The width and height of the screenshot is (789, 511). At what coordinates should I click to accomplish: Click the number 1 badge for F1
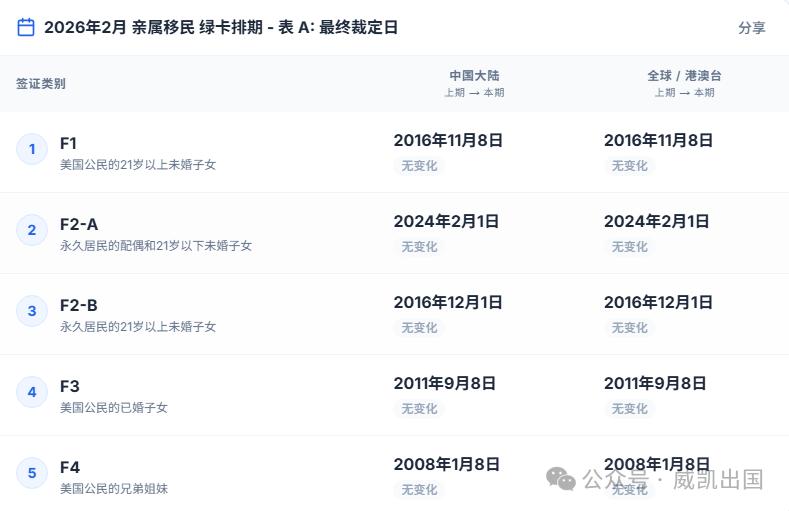(x=32, y=150)
